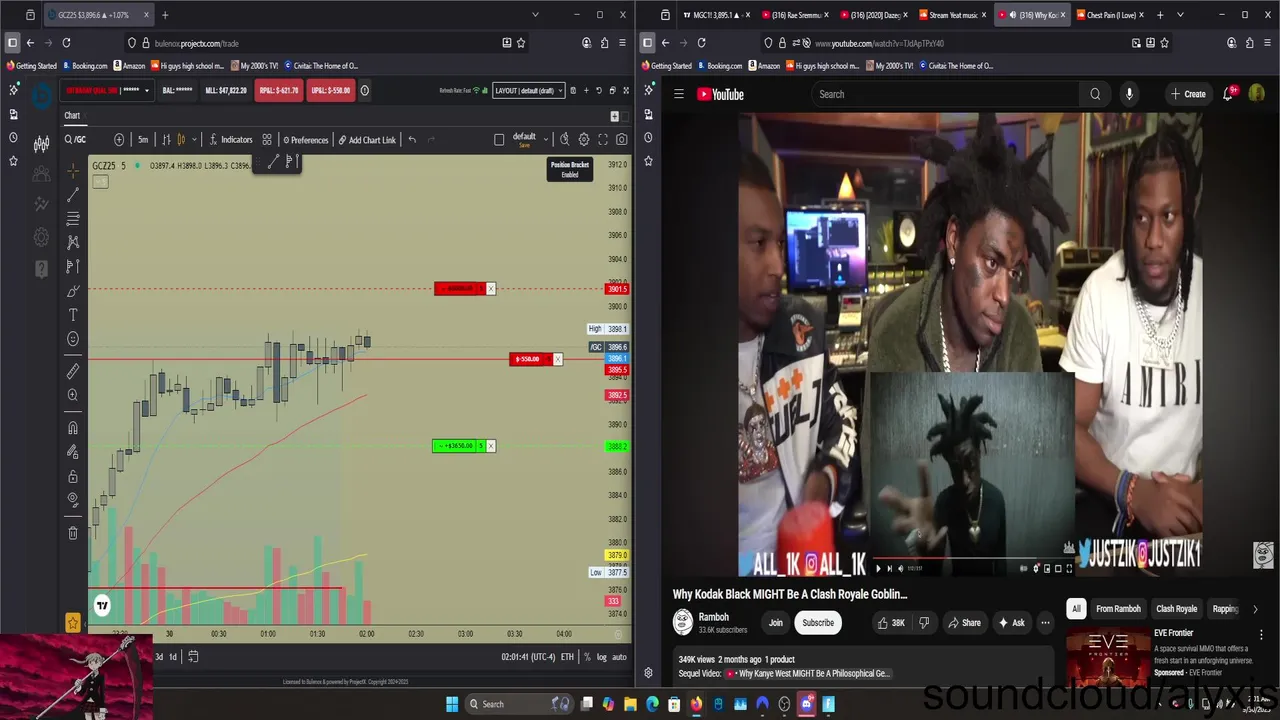Select the From Ramboh filter chip
Image resolution: width=1280 pixels, height=720 pixels.
(x=1118, y=609)
